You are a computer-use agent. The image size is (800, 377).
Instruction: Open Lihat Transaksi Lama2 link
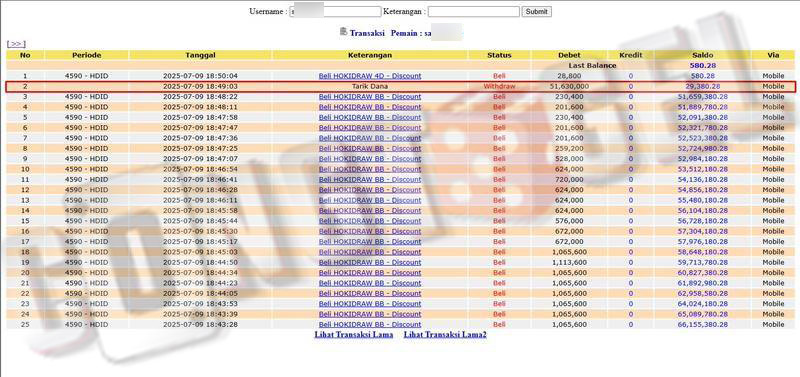445,335
